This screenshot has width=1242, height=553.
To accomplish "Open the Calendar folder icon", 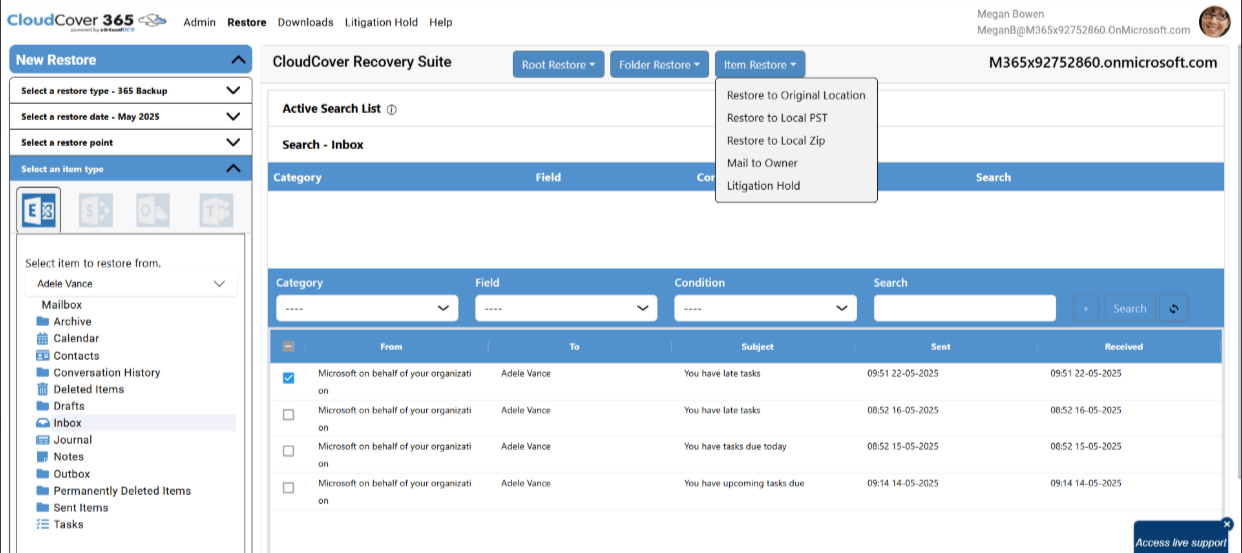I will point(43,338).
